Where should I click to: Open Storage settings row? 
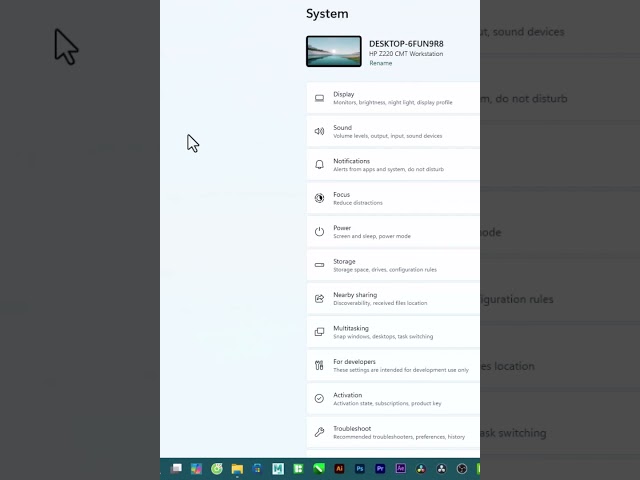(393, 265)
